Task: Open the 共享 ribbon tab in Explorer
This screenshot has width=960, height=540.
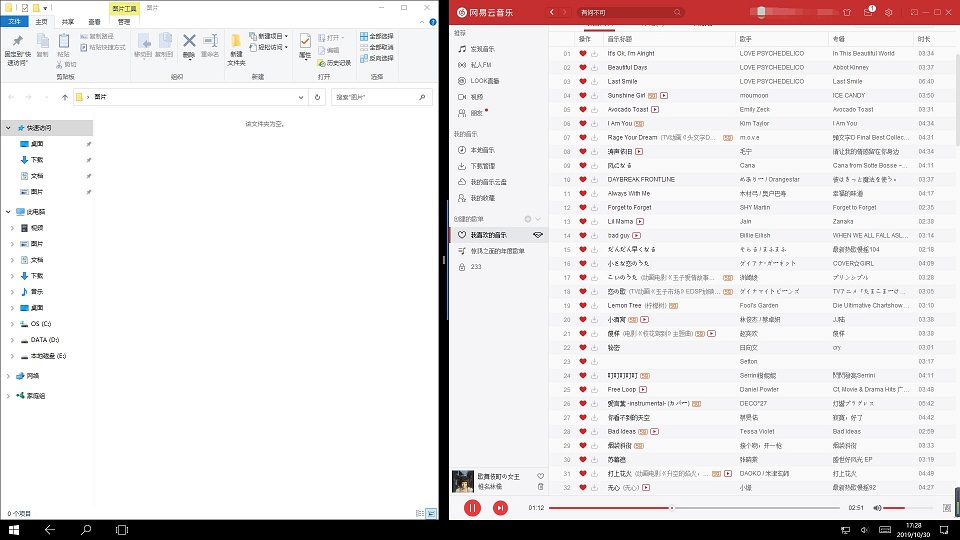Action: click(68, 21)
